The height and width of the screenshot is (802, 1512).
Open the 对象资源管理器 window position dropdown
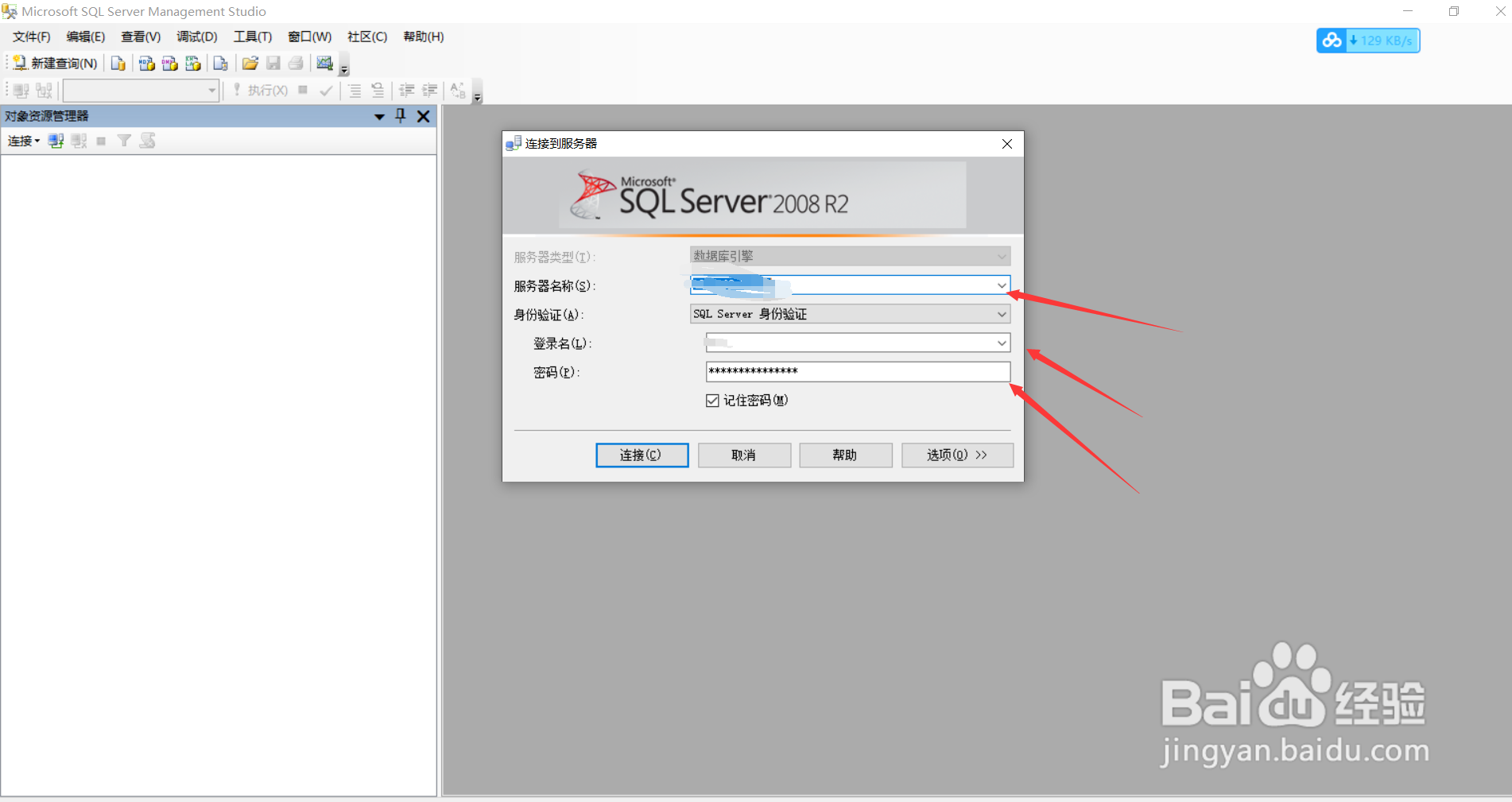(379, 117)
